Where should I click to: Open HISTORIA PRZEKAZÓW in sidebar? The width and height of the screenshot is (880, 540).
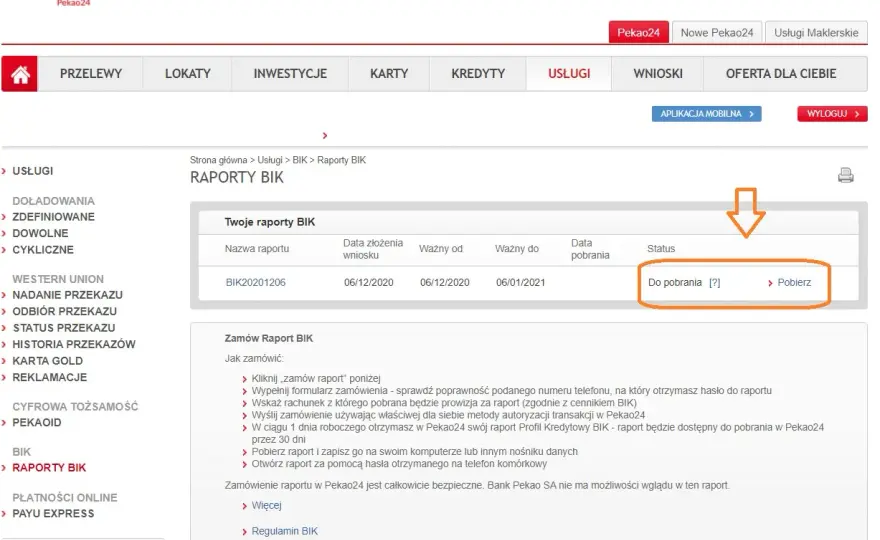[x=74, y=344]
